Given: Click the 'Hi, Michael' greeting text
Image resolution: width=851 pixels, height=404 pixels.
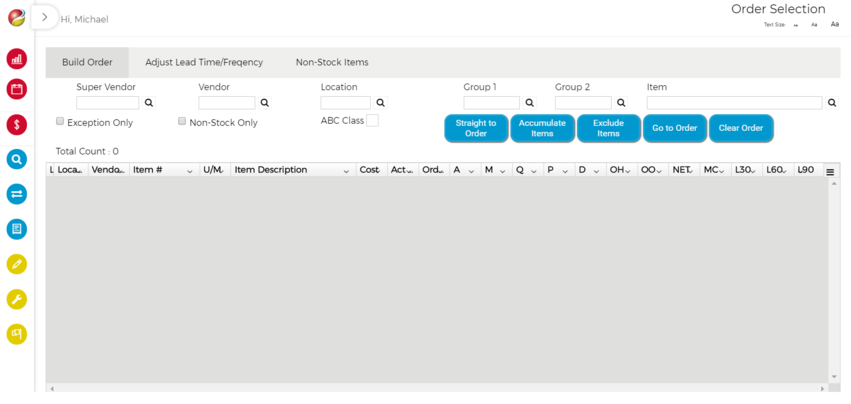Looking at the screenshot, I should (84, 20).
